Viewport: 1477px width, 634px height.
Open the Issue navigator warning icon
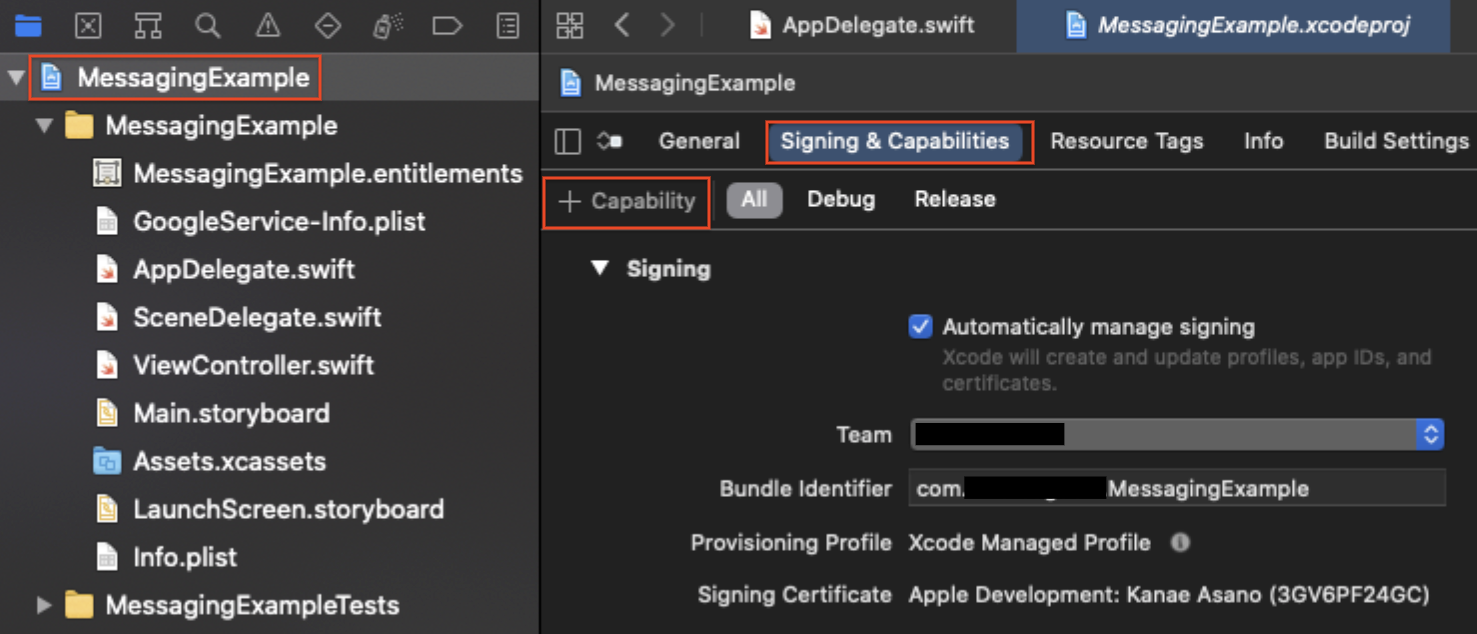268,26
